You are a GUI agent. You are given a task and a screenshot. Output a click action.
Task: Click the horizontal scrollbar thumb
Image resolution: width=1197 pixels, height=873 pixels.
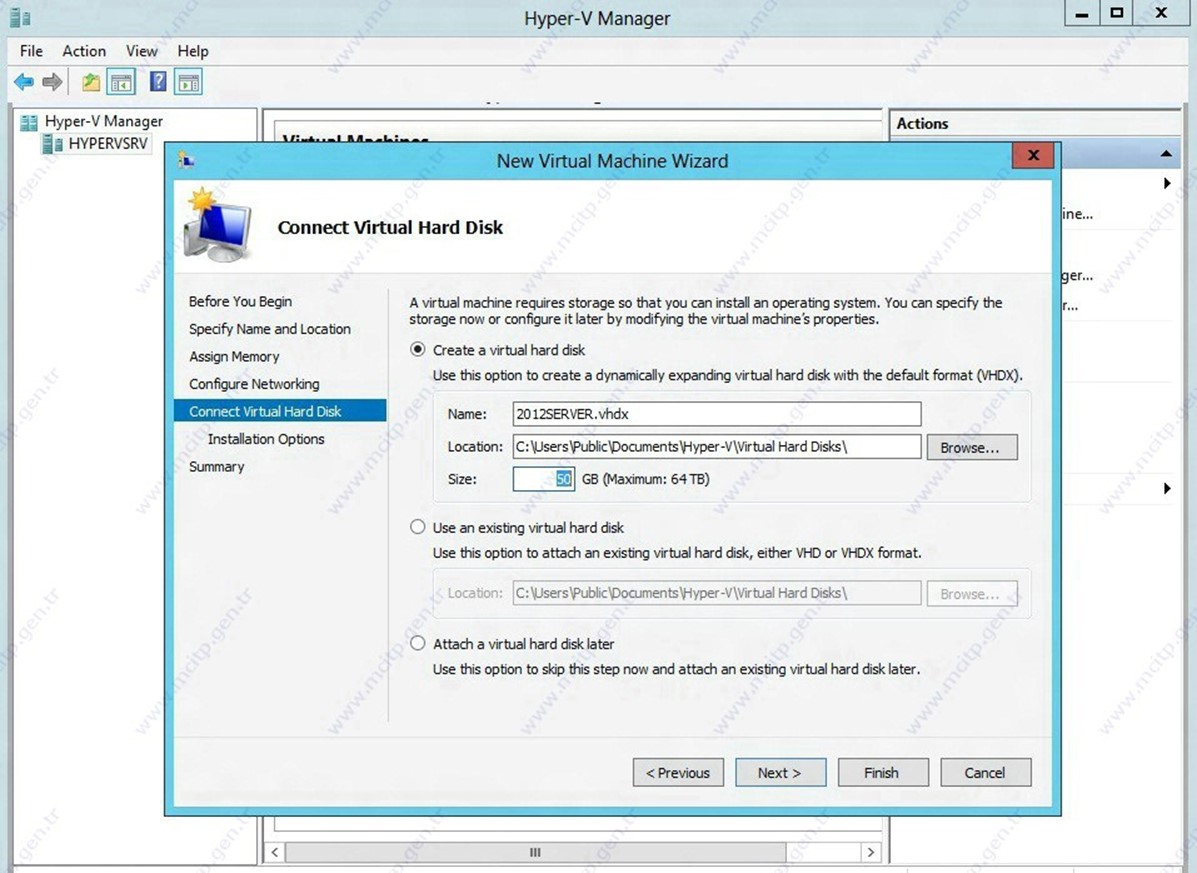coord(535,852)
